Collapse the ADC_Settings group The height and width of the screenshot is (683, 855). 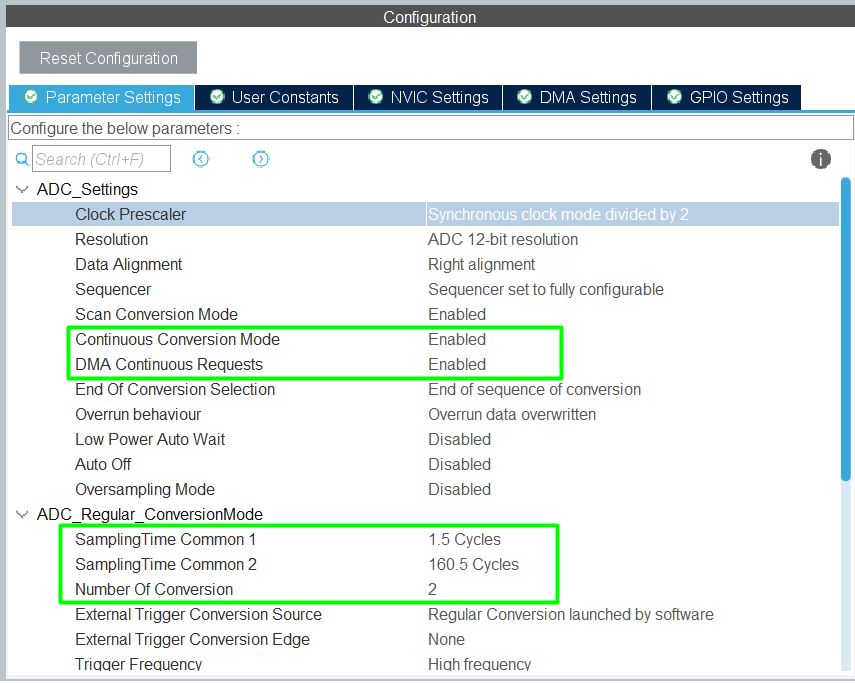pos(22,189)
